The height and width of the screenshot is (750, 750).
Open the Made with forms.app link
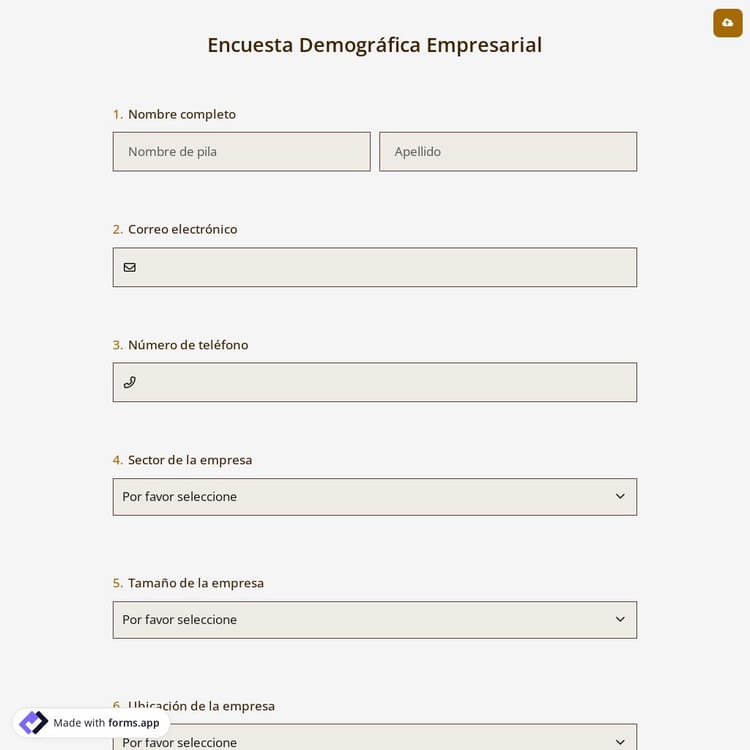pos(106,723)
